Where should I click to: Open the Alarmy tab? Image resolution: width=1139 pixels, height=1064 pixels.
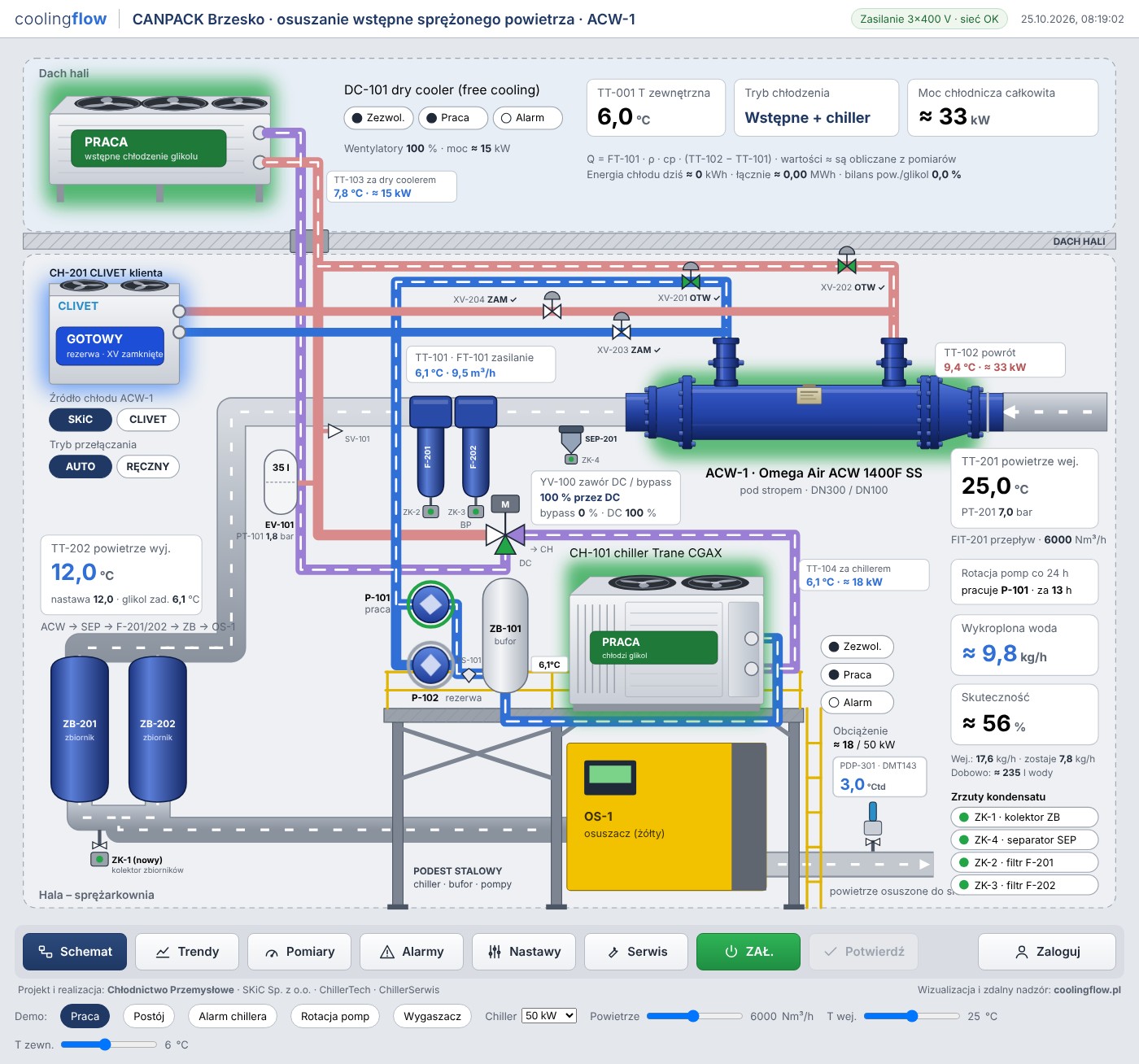(412, 952)
